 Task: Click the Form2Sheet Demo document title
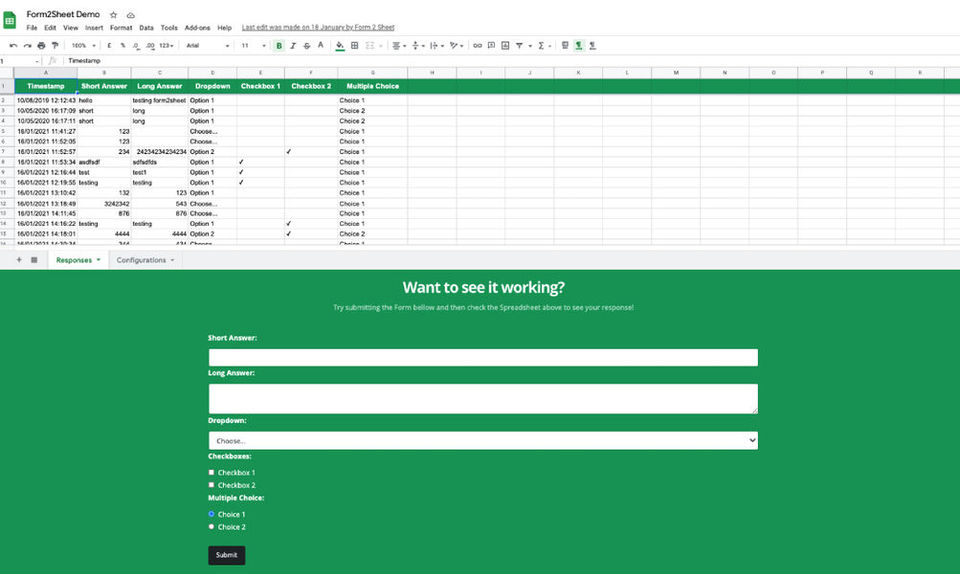pyautogui.click(x=63, y=14)
